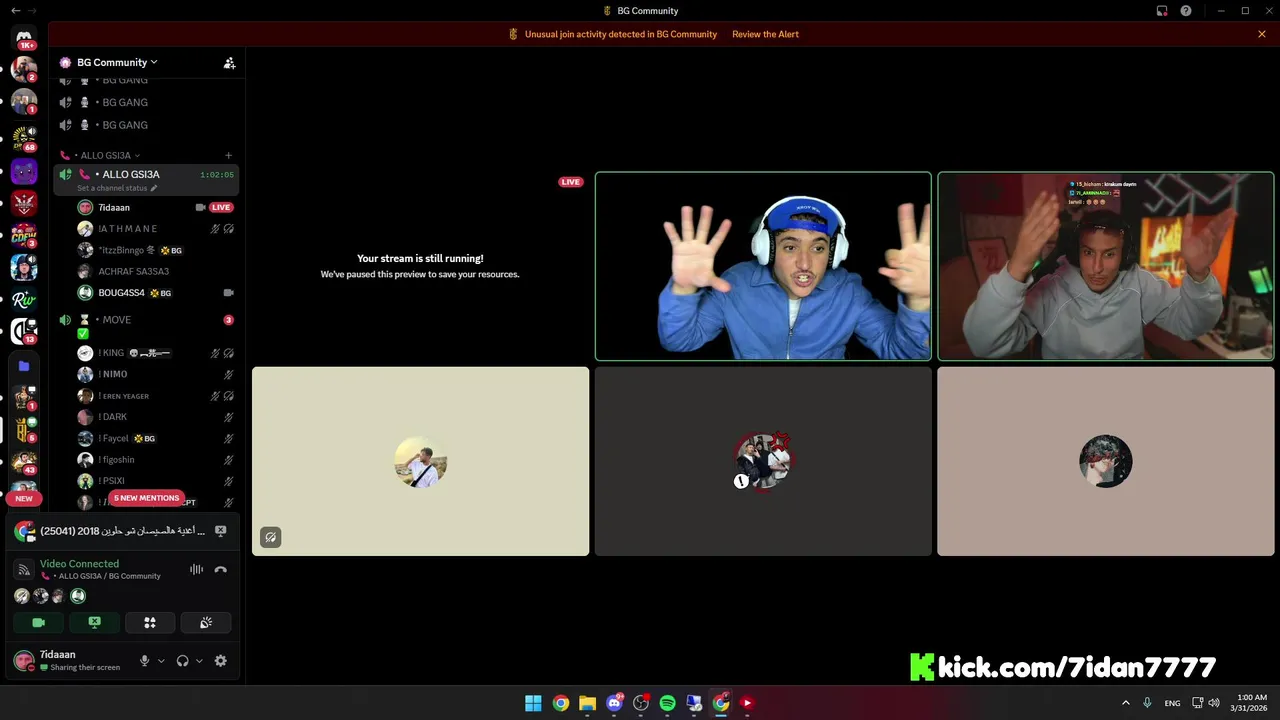The image size is (1280, 720).
Task: Click pop-out icon on first avatar tile
Action: 270,537
